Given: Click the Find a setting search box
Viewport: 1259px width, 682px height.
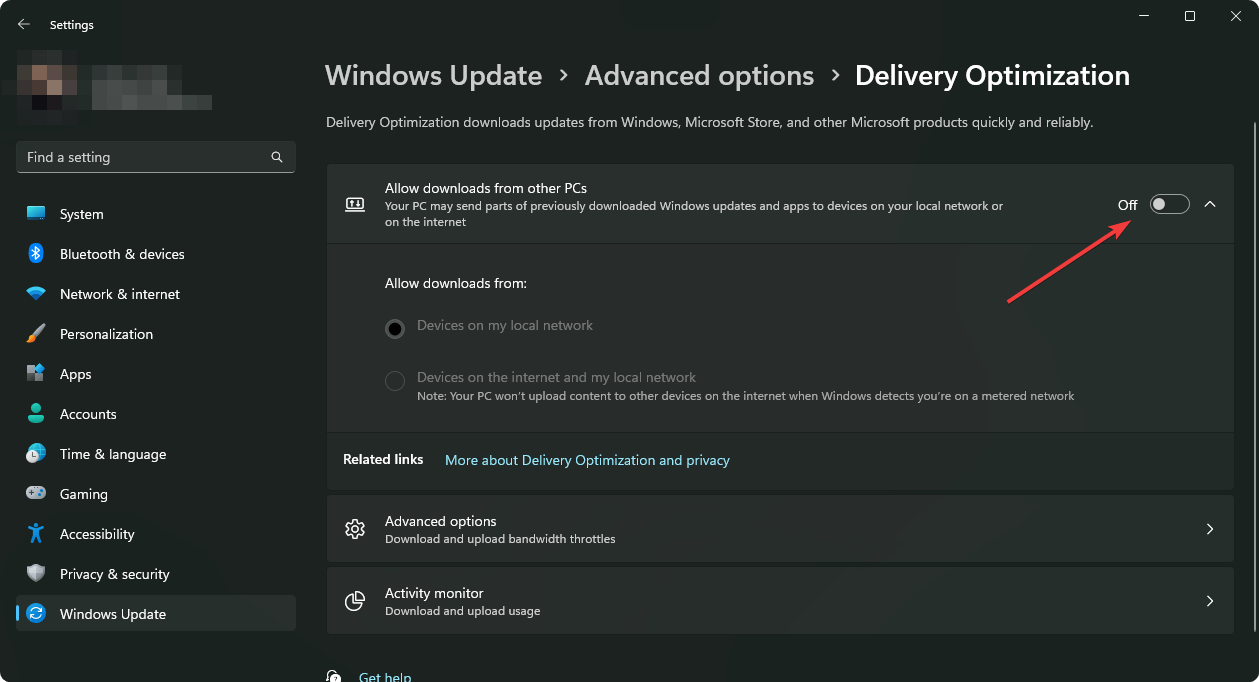Looking at the screenshot, I should pyautogui.click(x=156, y=157).
